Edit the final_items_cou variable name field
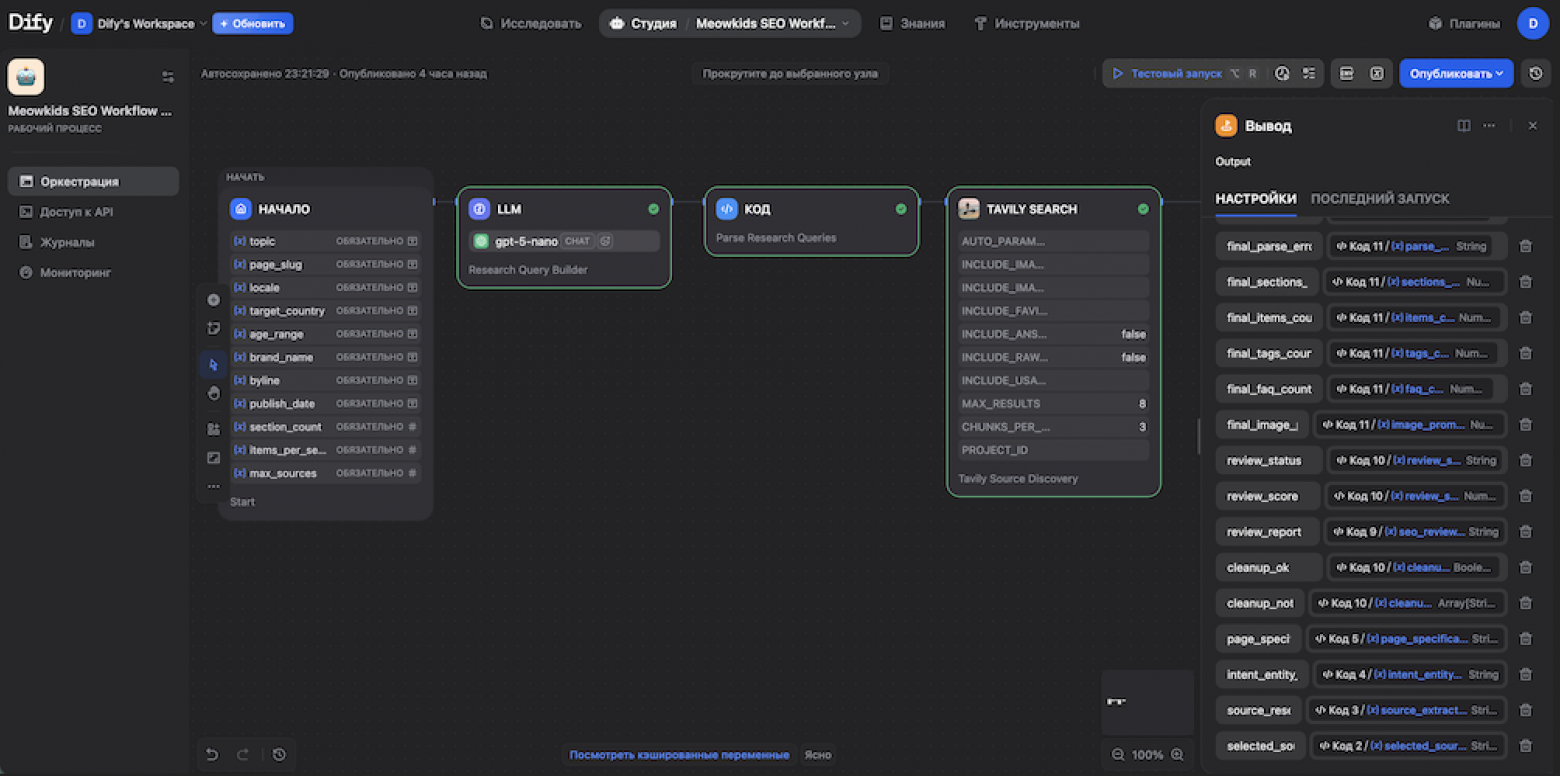Screen dimensions: 1560x776 (1269, 317)
